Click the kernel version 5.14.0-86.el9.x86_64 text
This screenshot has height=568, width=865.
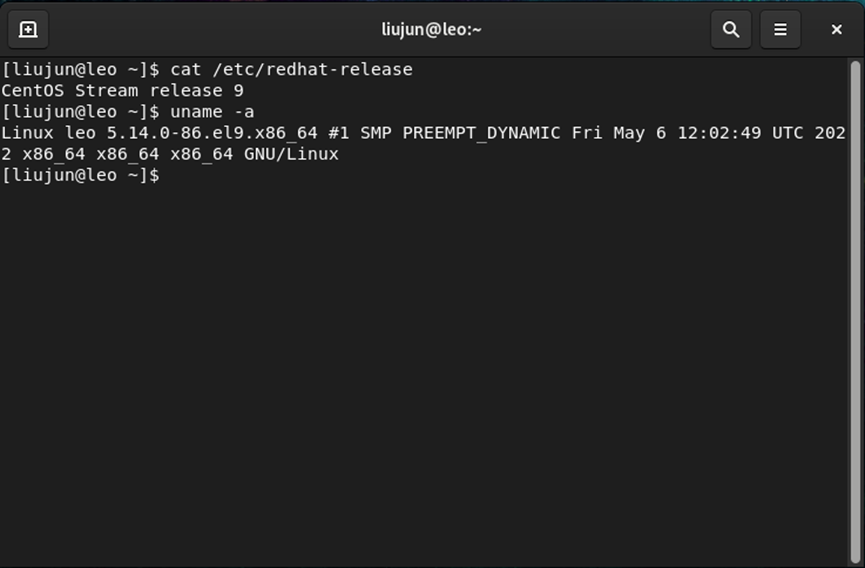point(212,133)
